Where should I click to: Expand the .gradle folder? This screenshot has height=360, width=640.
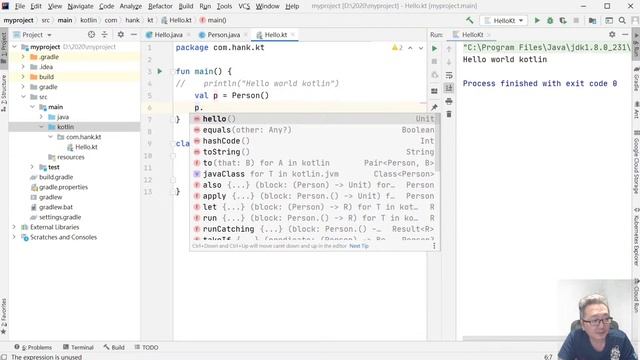(x=23, y=57)
